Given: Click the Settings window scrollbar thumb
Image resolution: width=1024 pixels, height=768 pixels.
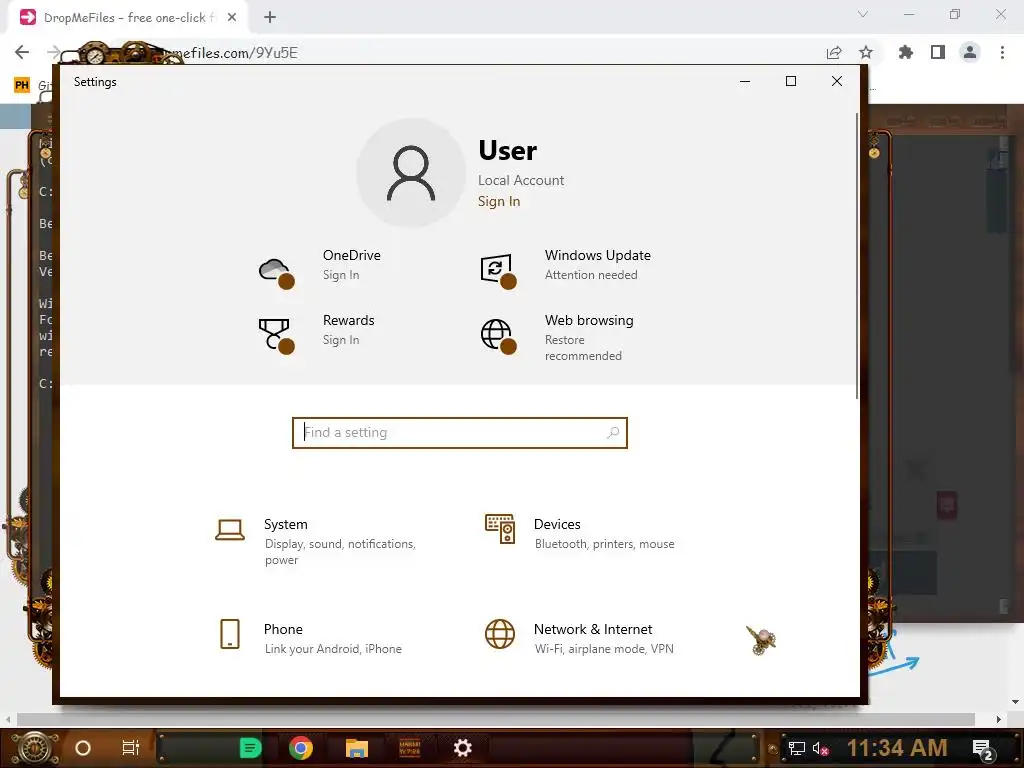Looking at the screenshot, I should tap(856, 255).
